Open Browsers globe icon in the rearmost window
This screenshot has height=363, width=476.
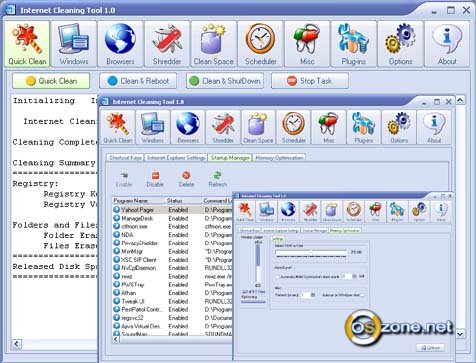pos(120,44)
